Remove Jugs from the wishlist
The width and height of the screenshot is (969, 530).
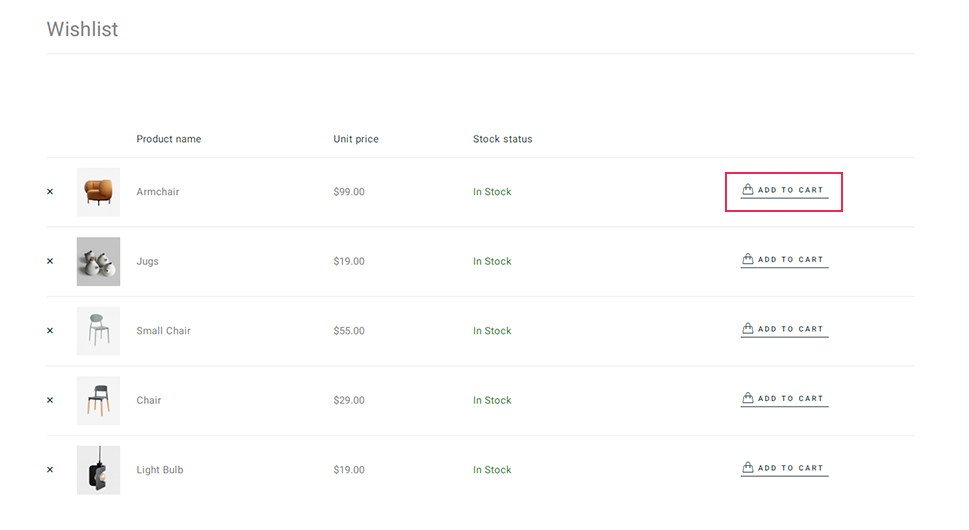coord(50,262)
